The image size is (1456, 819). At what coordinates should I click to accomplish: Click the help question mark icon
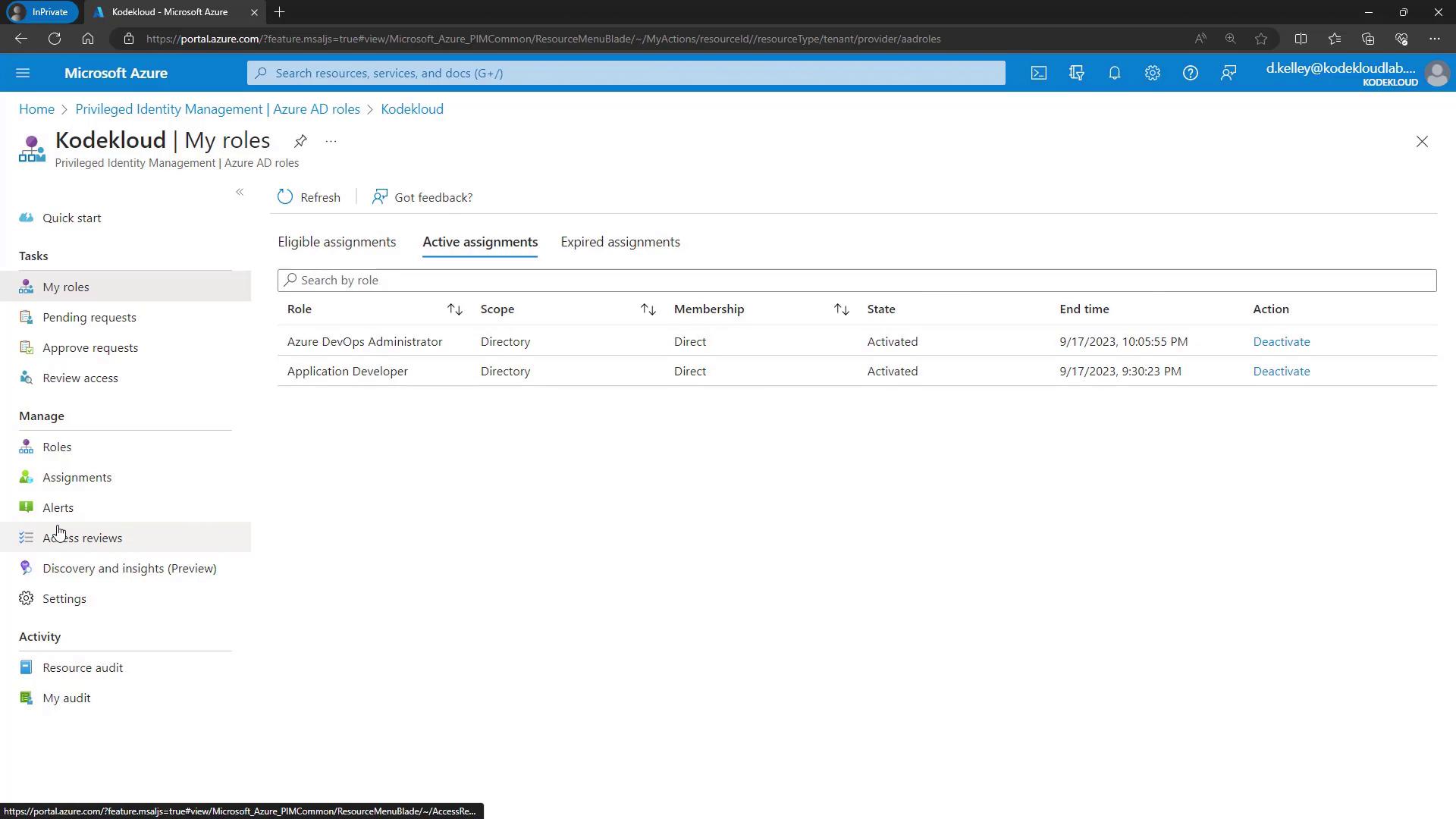(x=1190, y=73)
